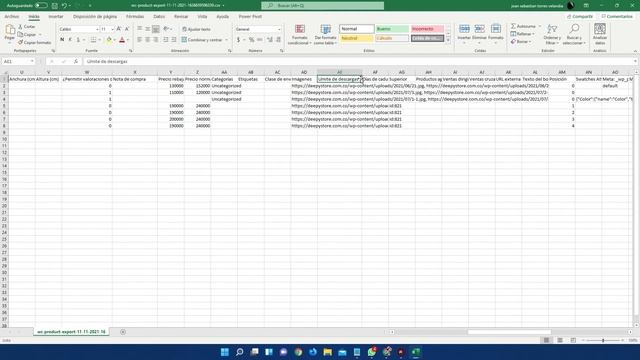The width and height of the screenshot is (640, 360).
Task: Collapse the ribbon with the chevron
Action: pos(635,51)
